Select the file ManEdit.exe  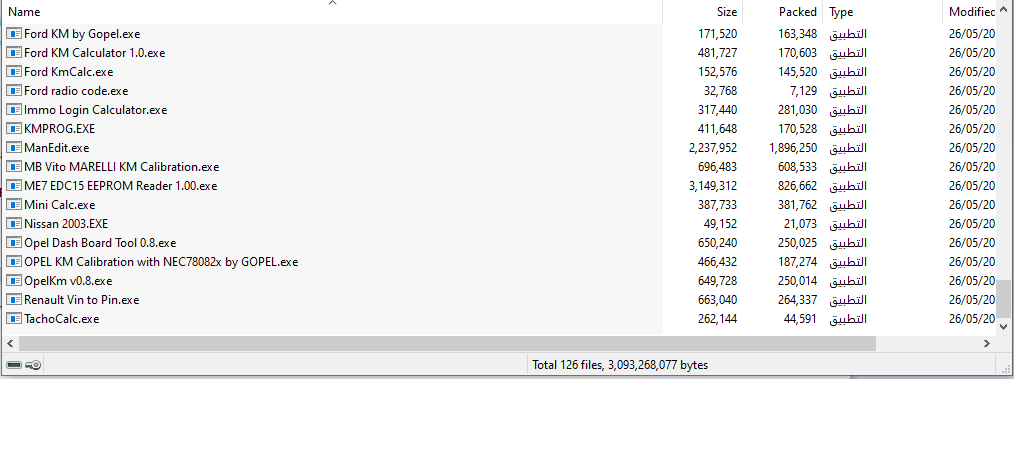[x=57, y=148]
